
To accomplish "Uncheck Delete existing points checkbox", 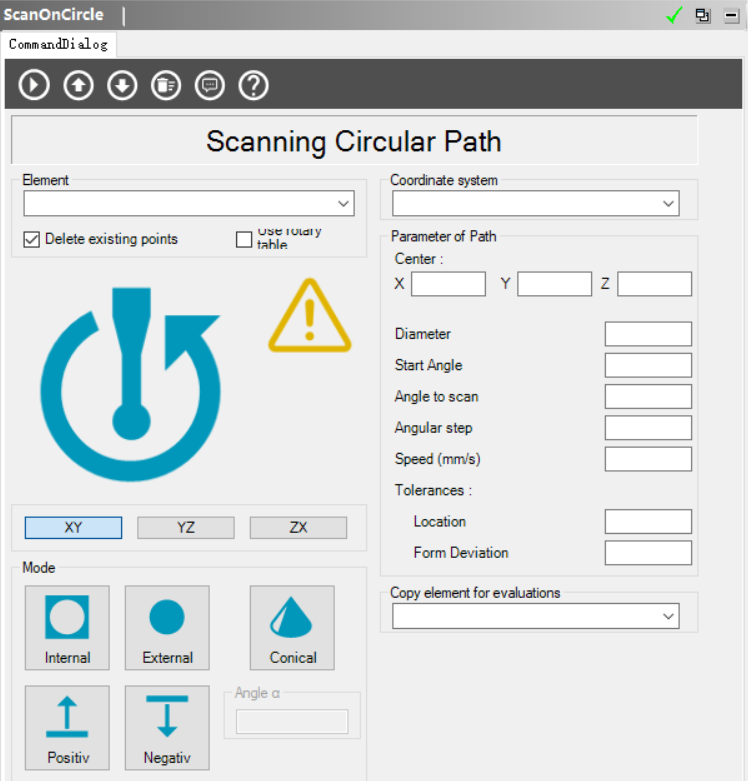I will coord(31,239).
